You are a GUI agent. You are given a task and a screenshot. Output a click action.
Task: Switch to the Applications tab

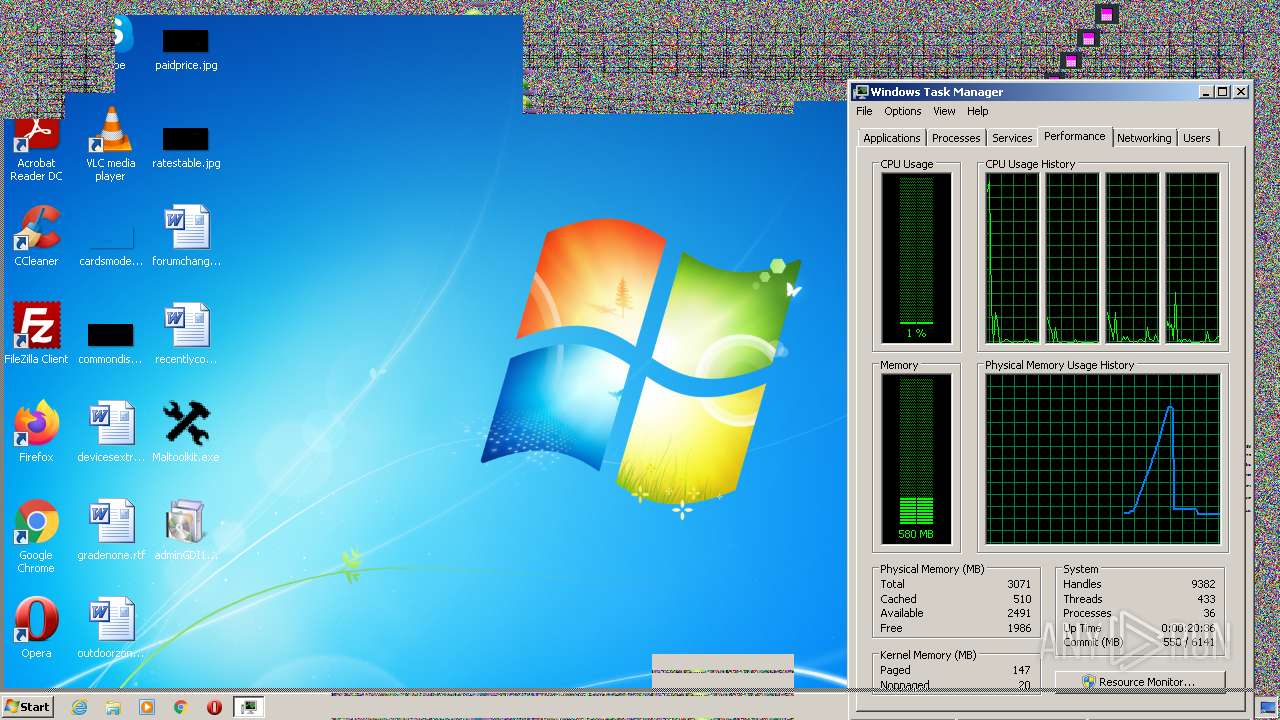pos(892,138)
